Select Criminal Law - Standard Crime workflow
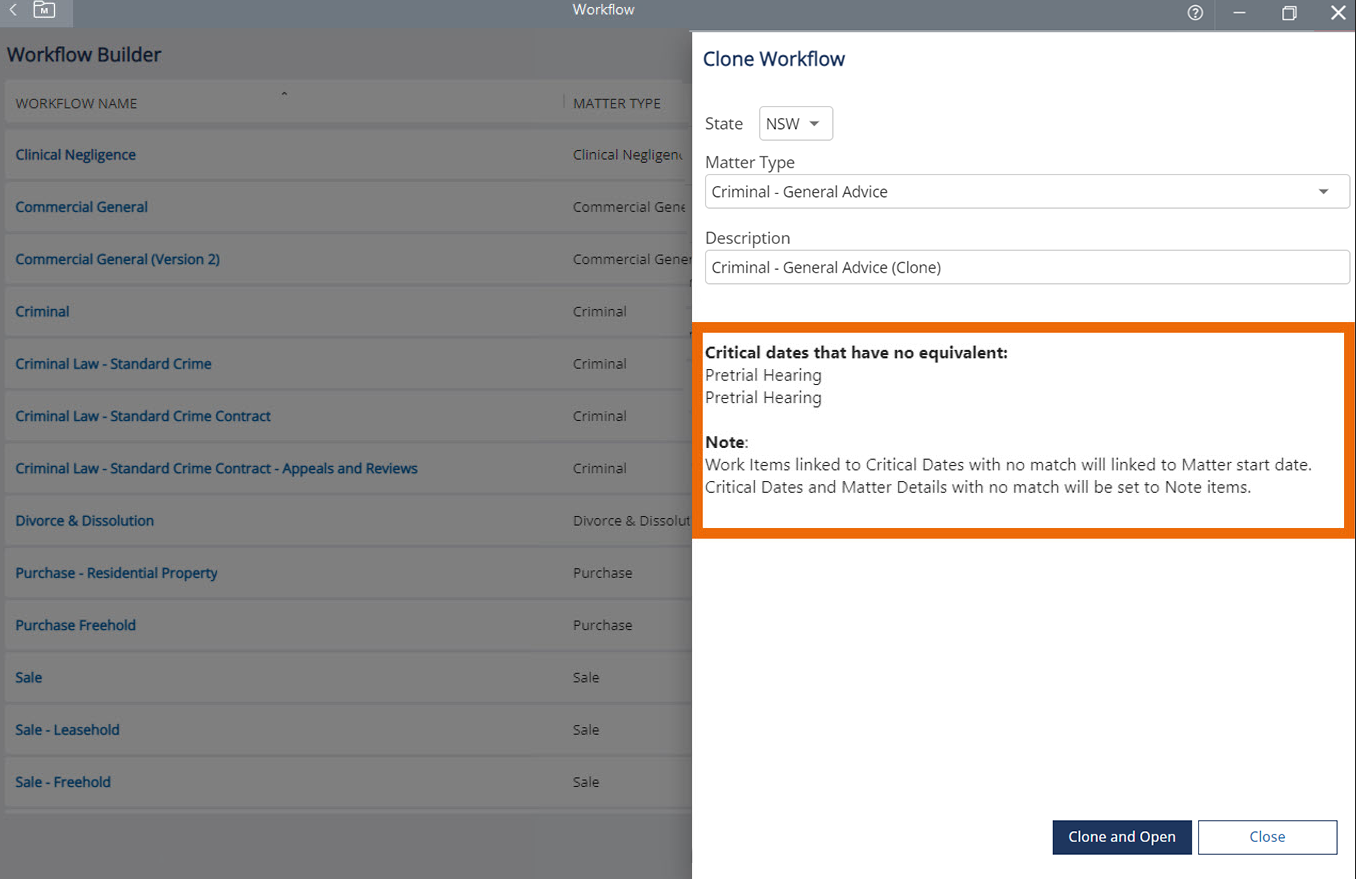 click(113, 364)
